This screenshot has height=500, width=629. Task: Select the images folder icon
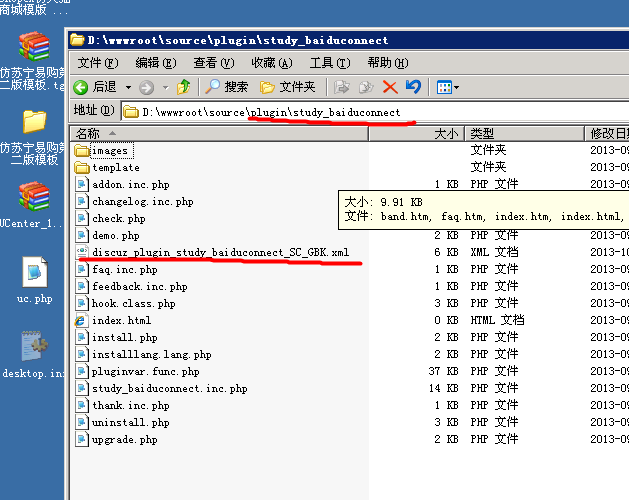click(x=82, y=150)
